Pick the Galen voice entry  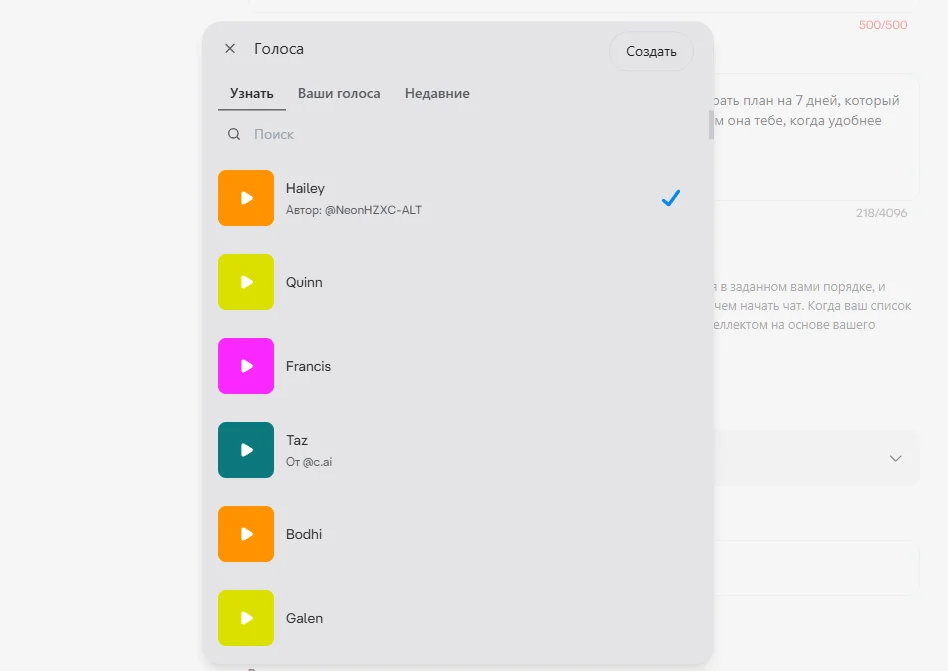click(x=305, y=618)
